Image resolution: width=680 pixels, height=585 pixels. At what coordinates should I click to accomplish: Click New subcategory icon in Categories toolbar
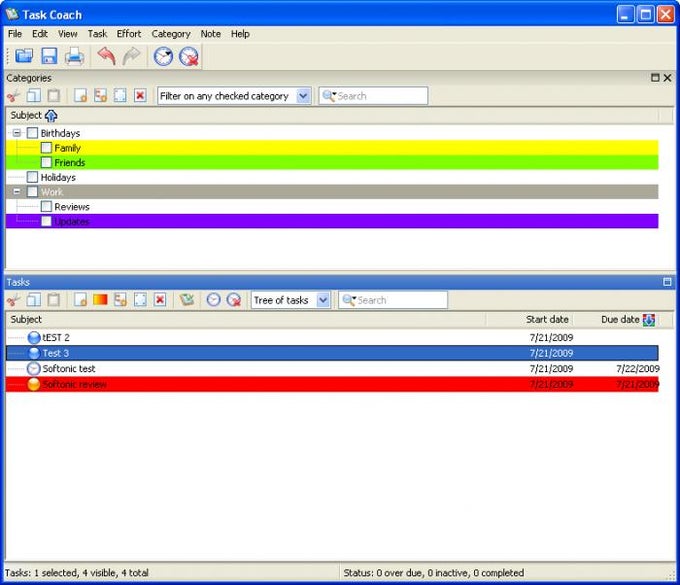coord(101,95)
